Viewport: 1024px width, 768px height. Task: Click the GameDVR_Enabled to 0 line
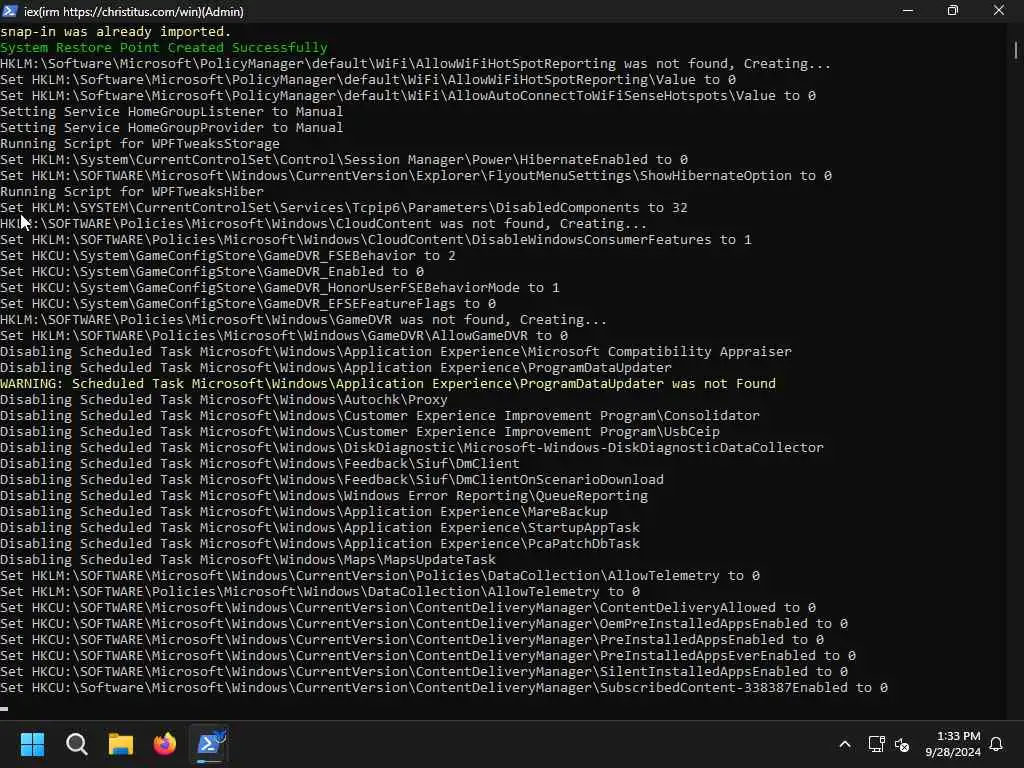[x=212, y=272]
